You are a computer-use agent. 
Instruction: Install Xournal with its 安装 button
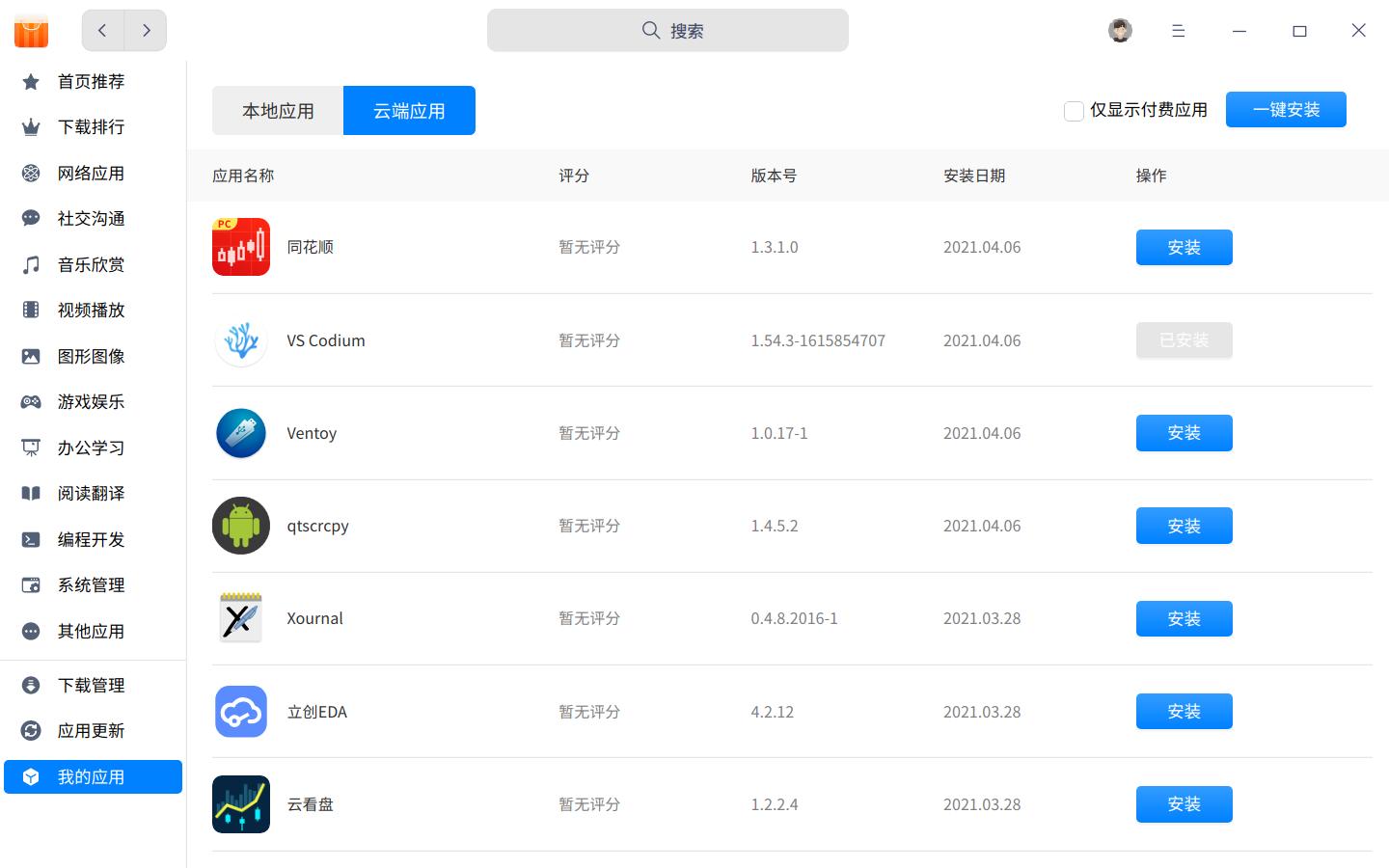1185,618
